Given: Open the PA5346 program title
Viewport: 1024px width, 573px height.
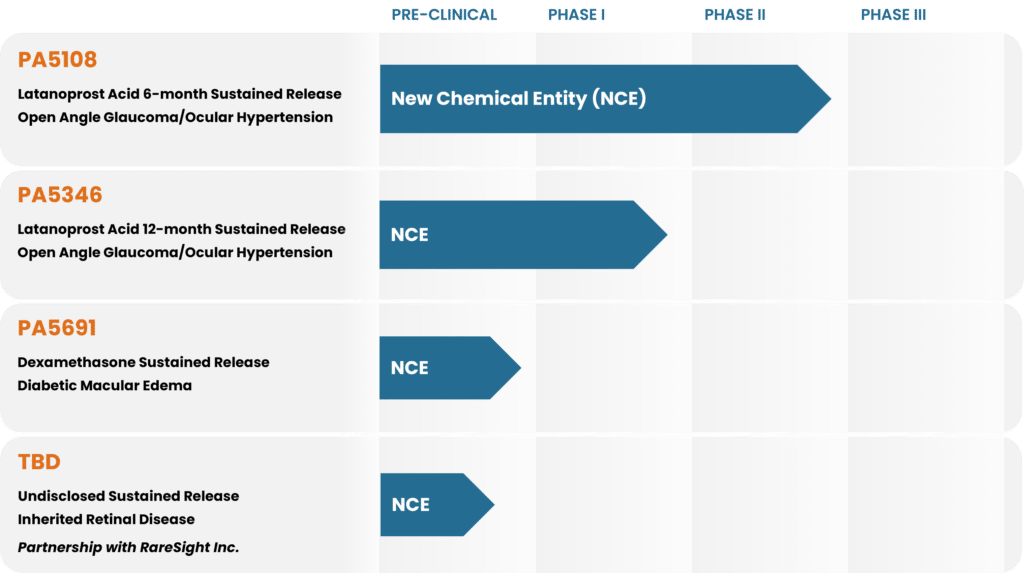Looking at the screenshot, I should pyautogui.click(x=60, y=195).
